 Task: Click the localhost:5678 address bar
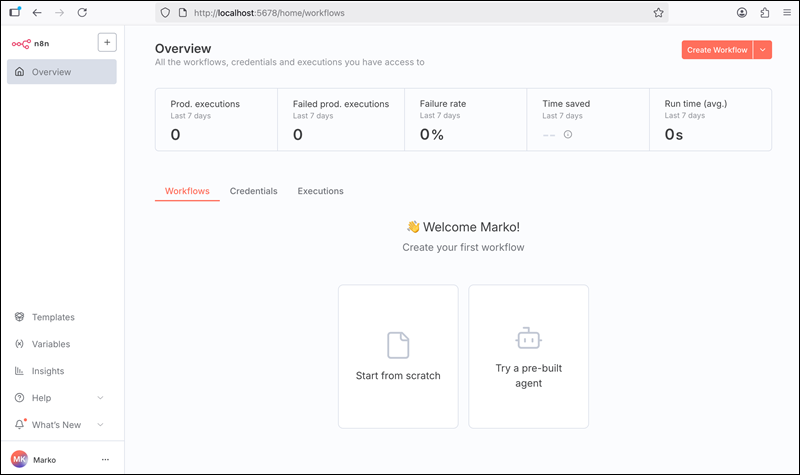412,13
